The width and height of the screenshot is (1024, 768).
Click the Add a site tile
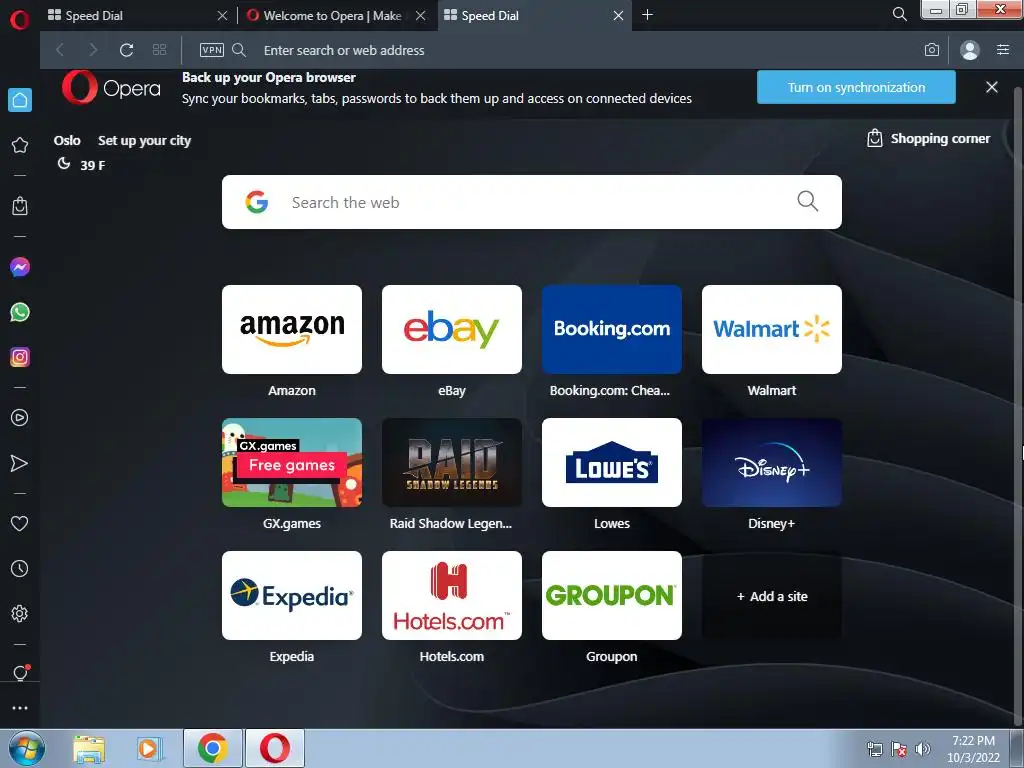[772, 596]
